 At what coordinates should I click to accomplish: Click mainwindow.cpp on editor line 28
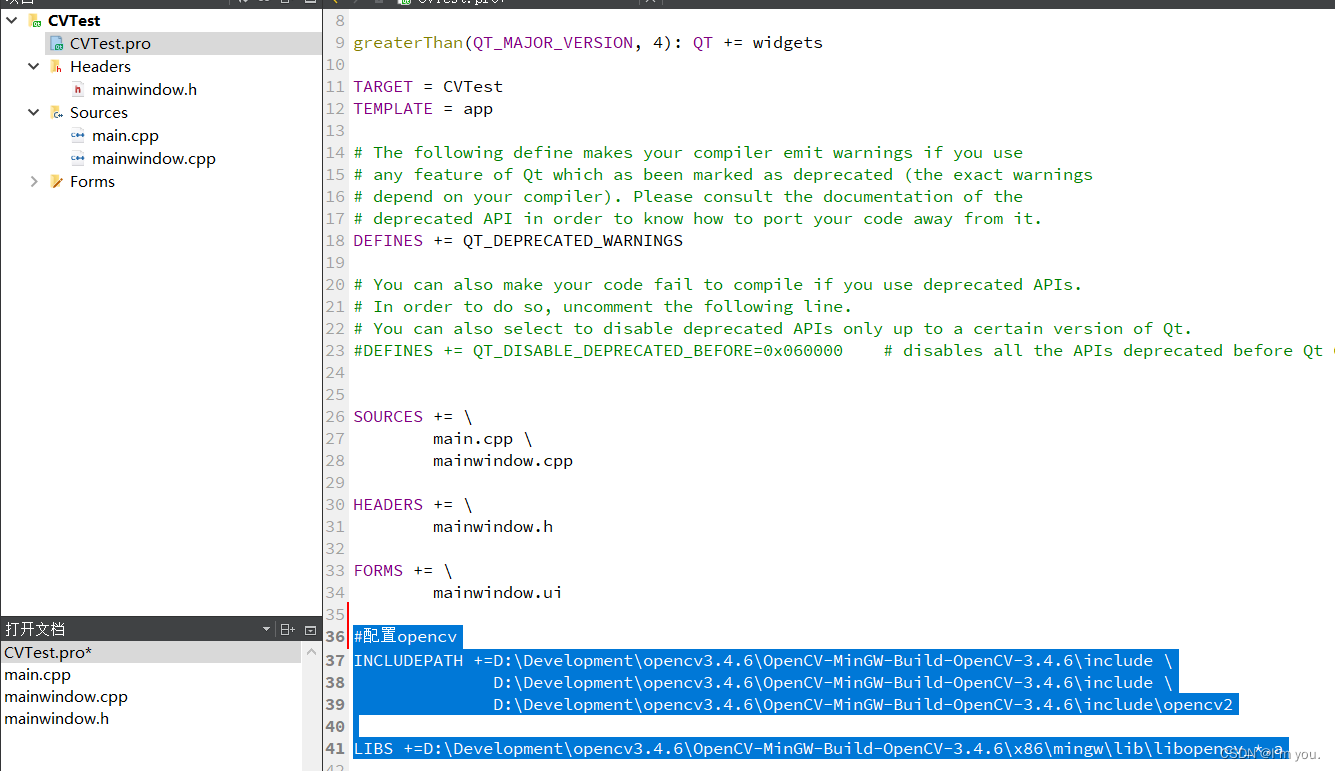pyautogui.click(x=503, y=461)
